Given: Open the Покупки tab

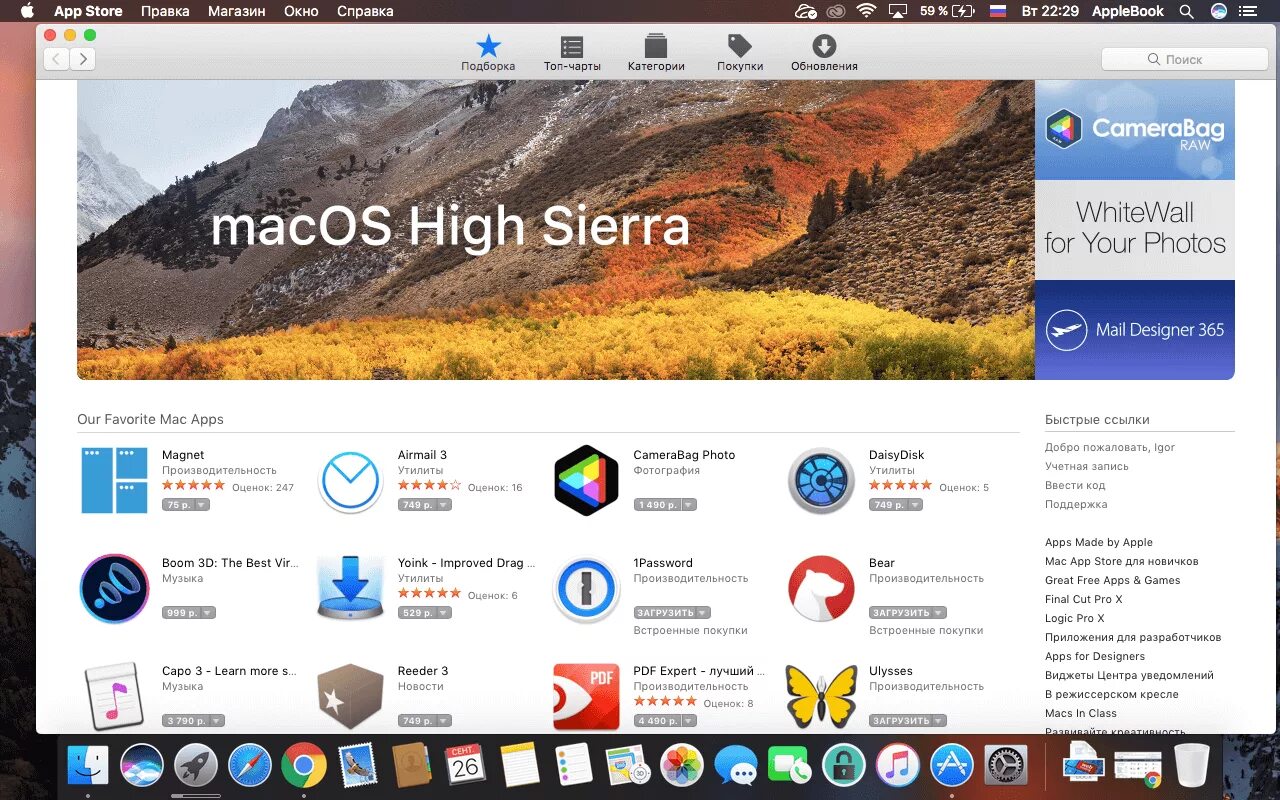Looking at the screenshot, I should click(x=740, y=53).
